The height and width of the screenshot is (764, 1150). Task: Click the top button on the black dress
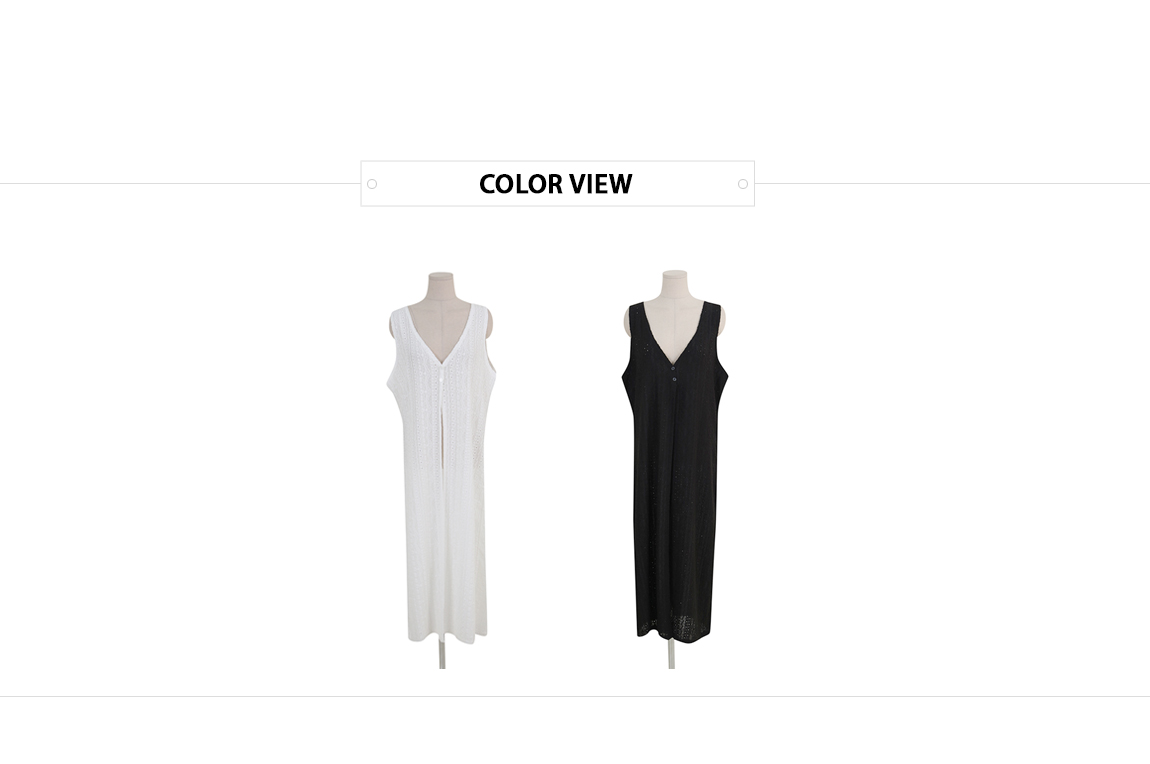point(673,369)
